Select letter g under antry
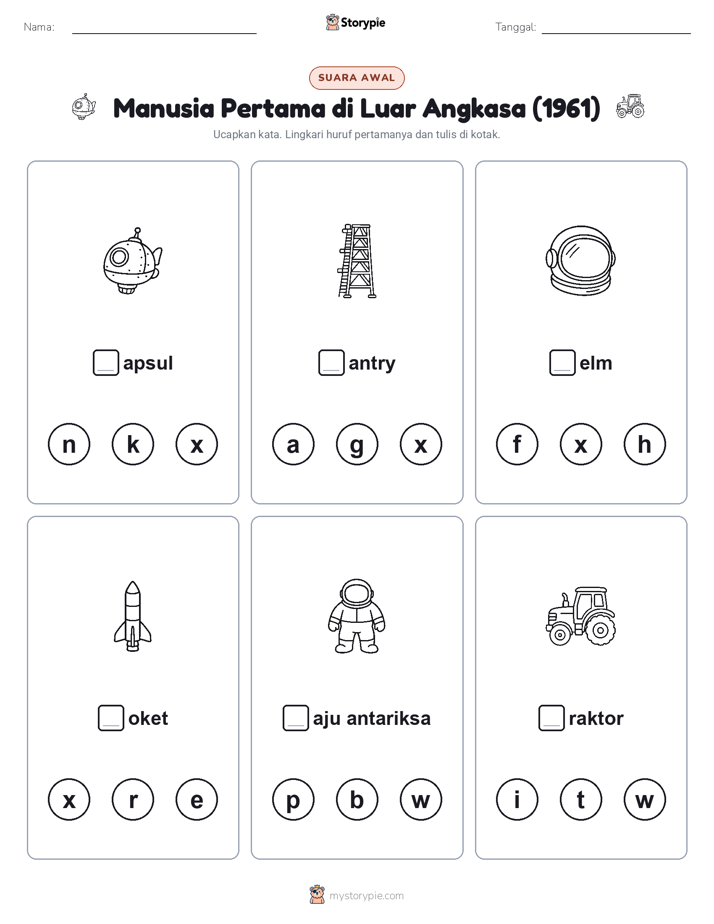714x924 pixels. coord(357,444)
